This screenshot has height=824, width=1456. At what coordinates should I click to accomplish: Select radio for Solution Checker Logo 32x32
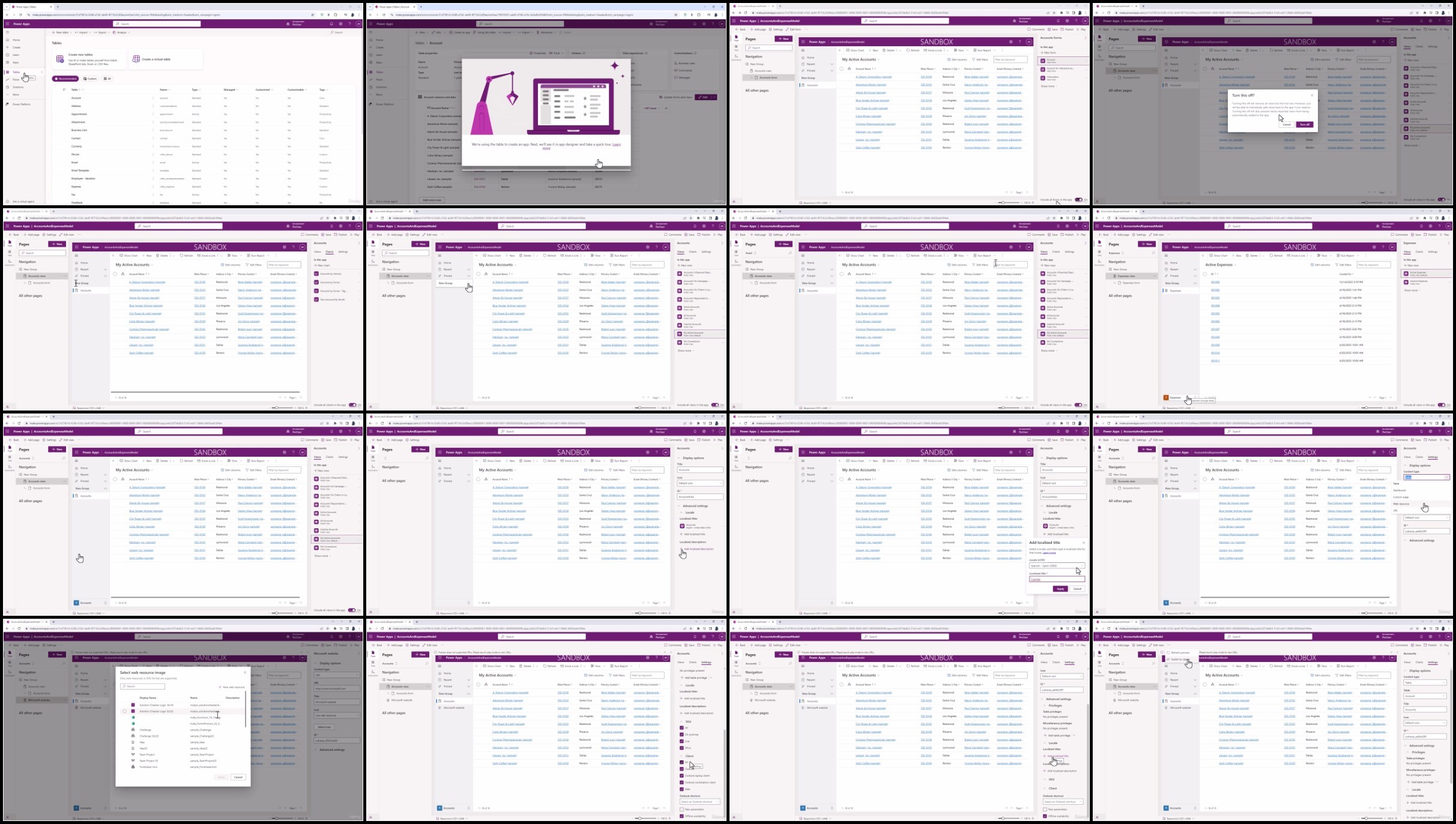pyautogui.click(x=125, y=711)
